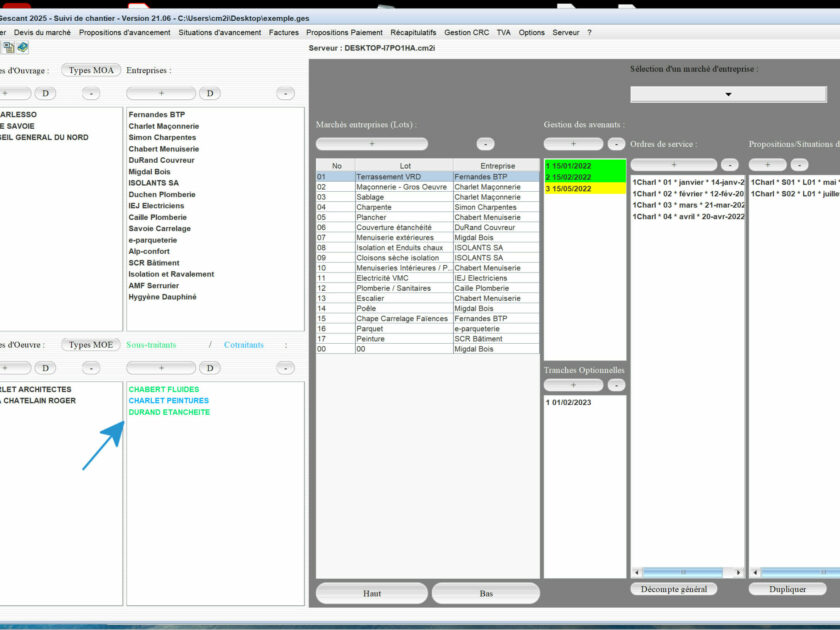This screenshot has height=630, width=840.
Task: Add a new avenant with plus button
Action: [x=573, y=144]
